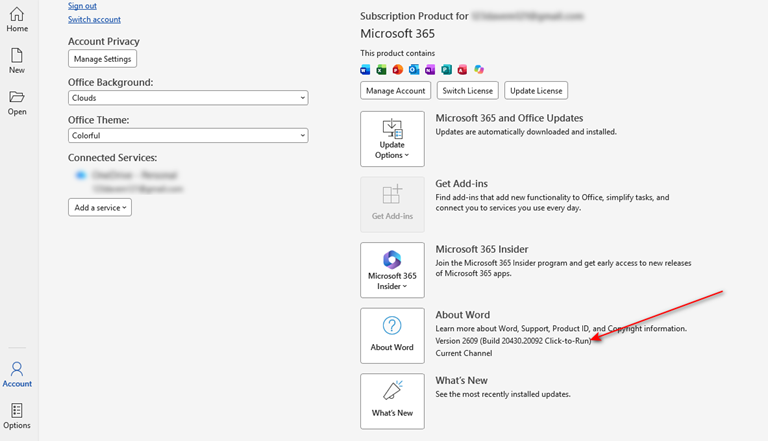Click the OneNote app icon
This screenshot has width=768, height=441.
pyautogui.click(x=430, y=70)
